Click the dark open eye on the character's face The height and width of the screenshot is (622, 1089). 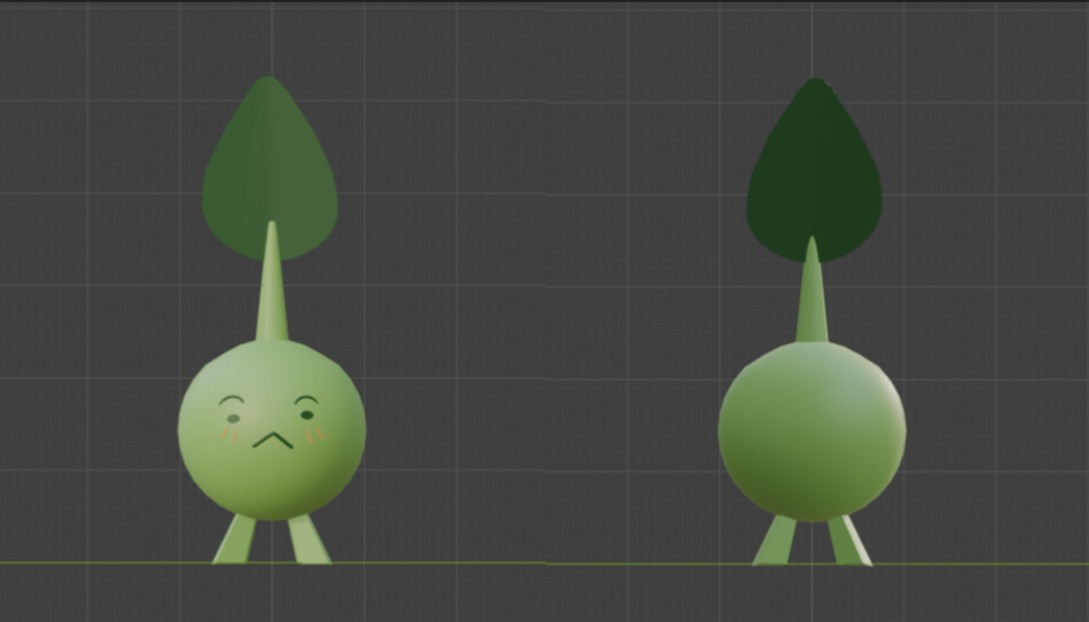[307, 415]
